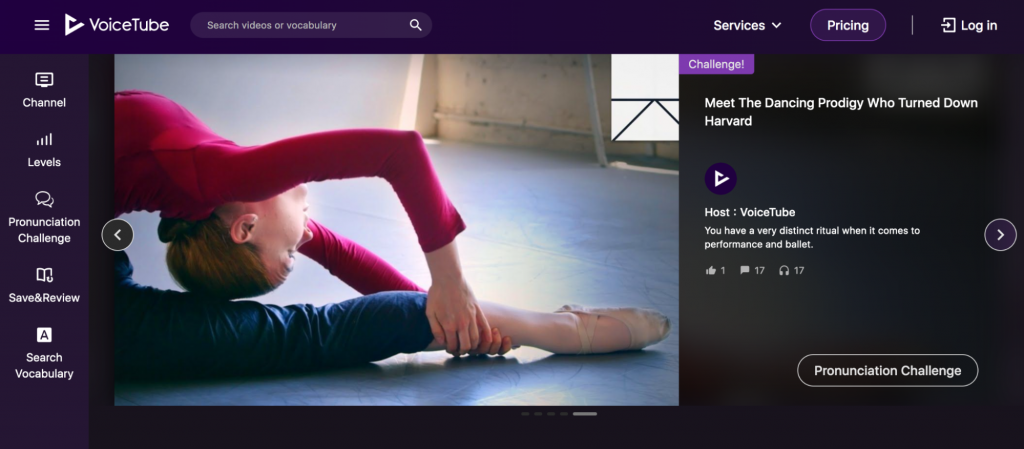The height and width of the screenshot is (449, 1024).
Task: Open Search Vocabulary from the sidebar
Action: point(44,352)
